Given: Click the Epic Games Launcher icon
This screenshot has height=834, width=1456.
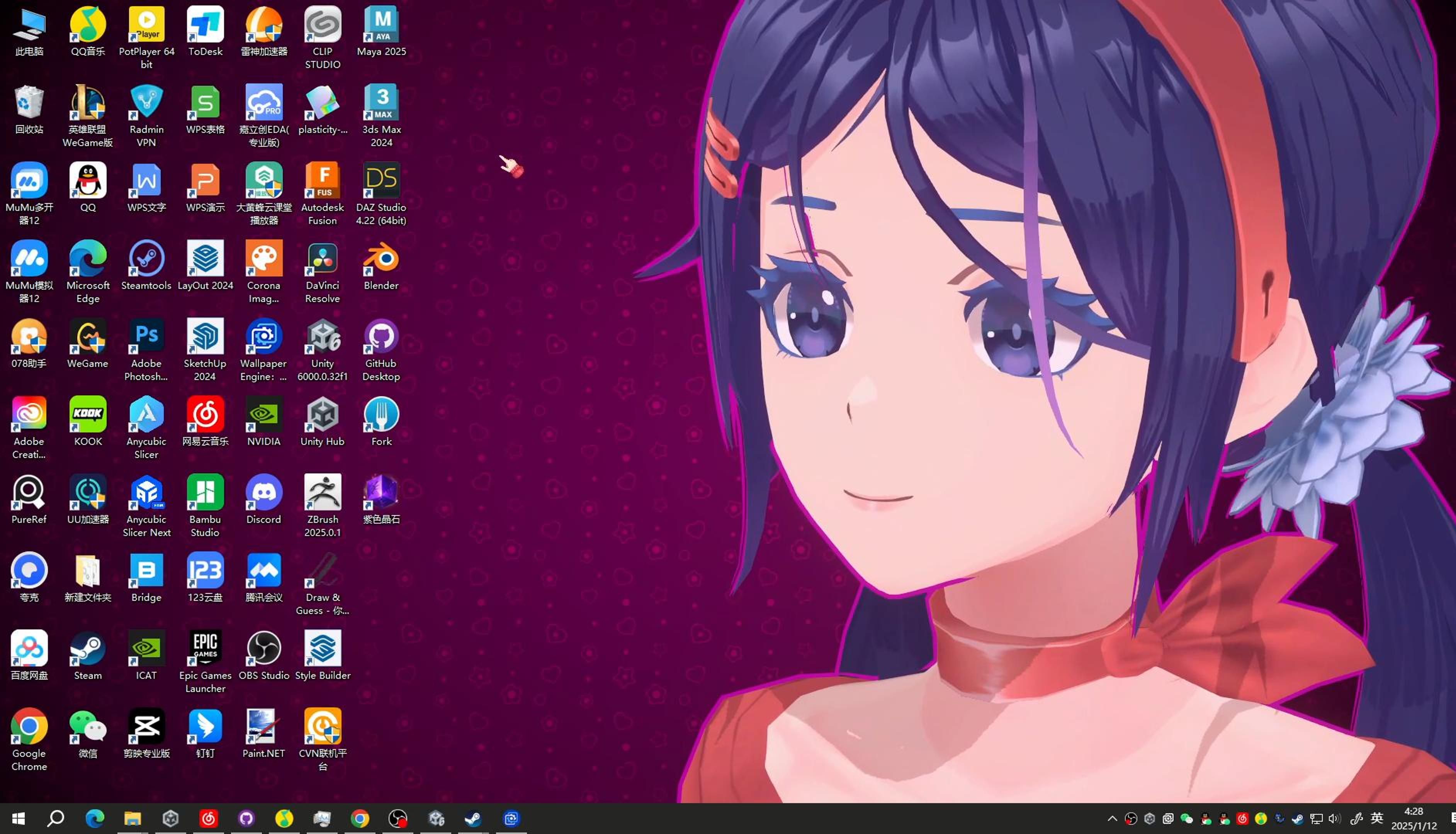Looking at the screenshot, I should pyautogui.click(x=205, y=662).
